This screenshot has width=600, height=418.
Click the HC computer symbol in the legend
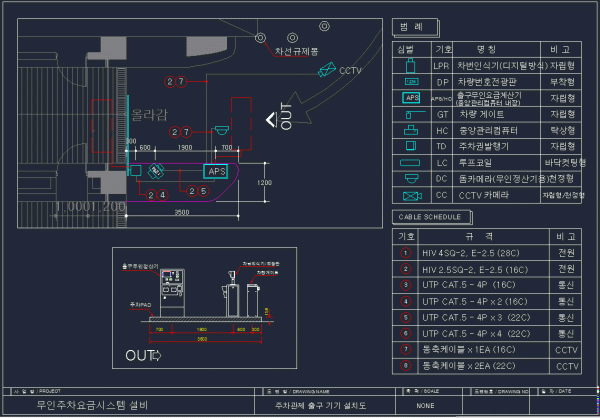pos(411,130)
